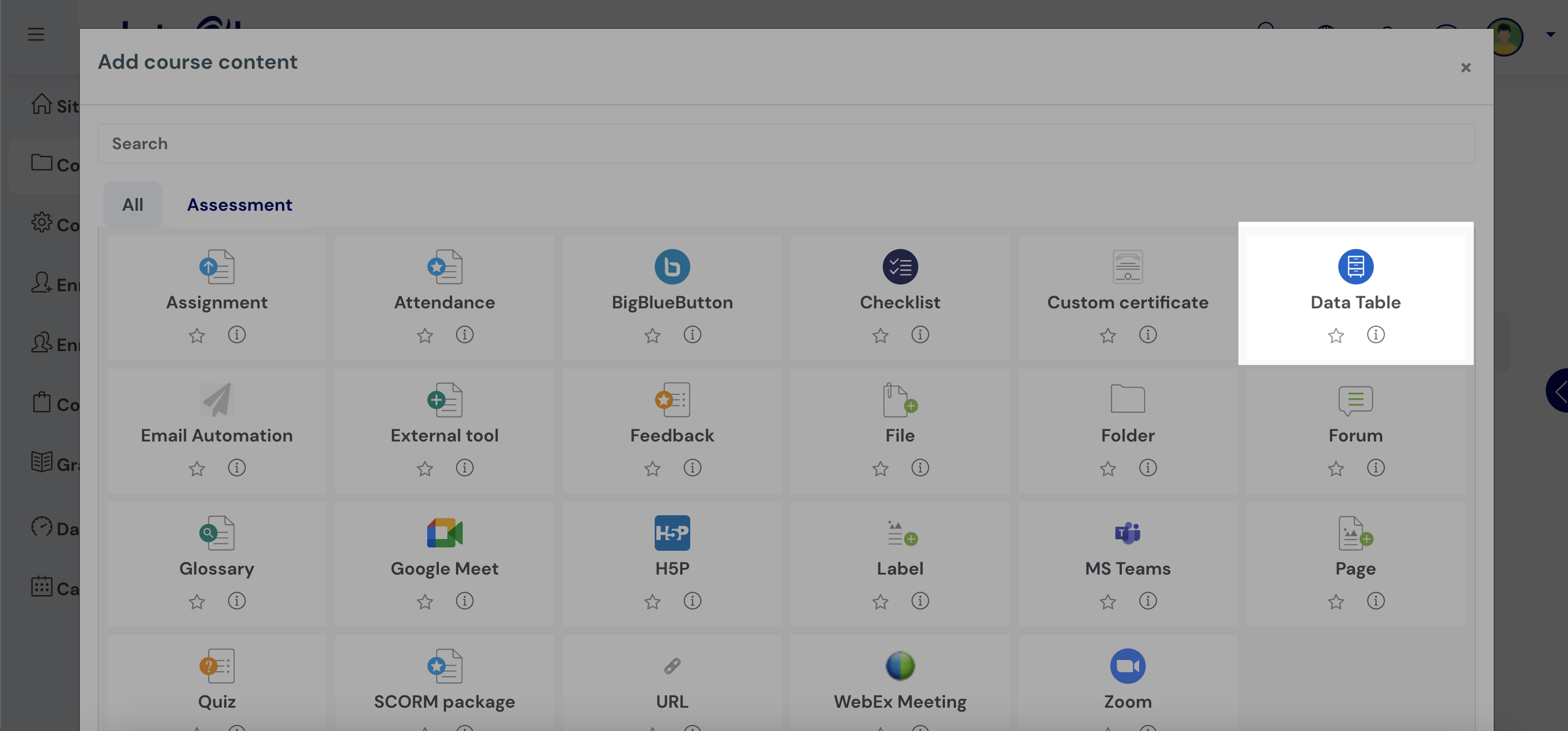Select the Email Automation paper plane icon
Viewport: 1568px width, 731px height.
click(x=217, y=400)
